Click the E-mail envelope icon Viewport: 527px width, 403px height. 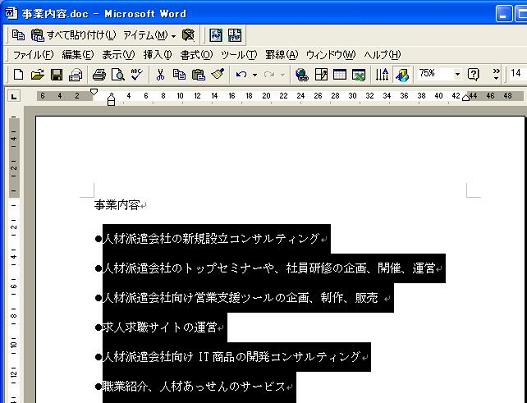[x=76, y=74]
